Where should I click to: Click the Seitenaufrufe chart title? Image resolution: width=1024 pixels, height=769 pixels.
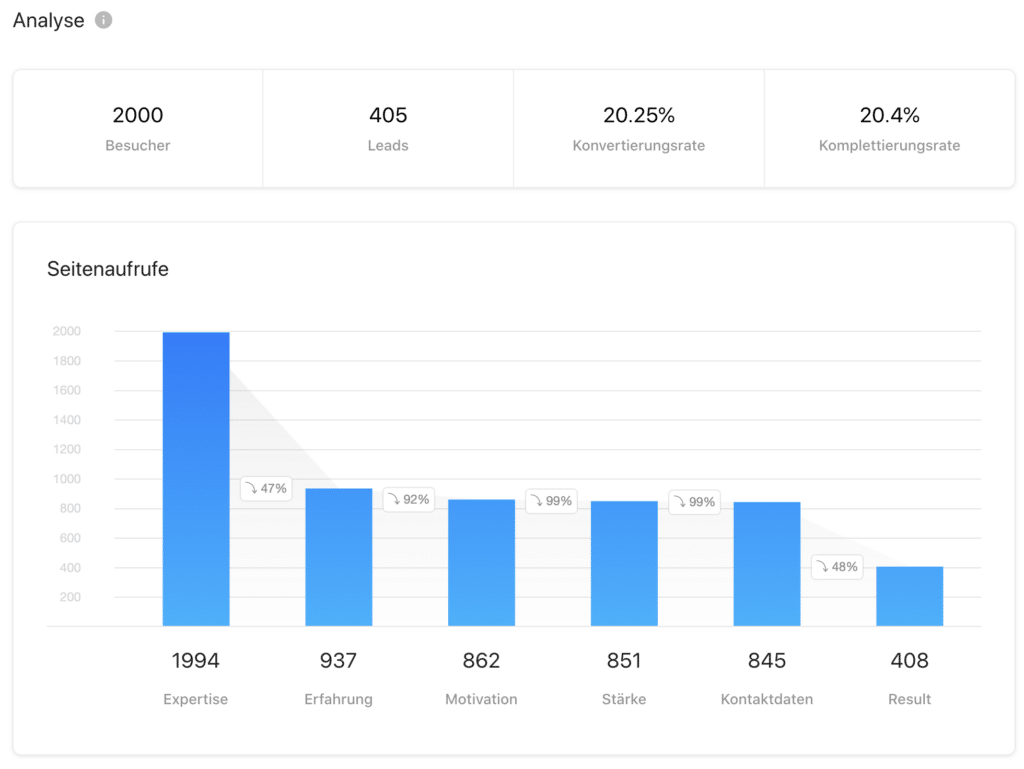coord(108,269)
